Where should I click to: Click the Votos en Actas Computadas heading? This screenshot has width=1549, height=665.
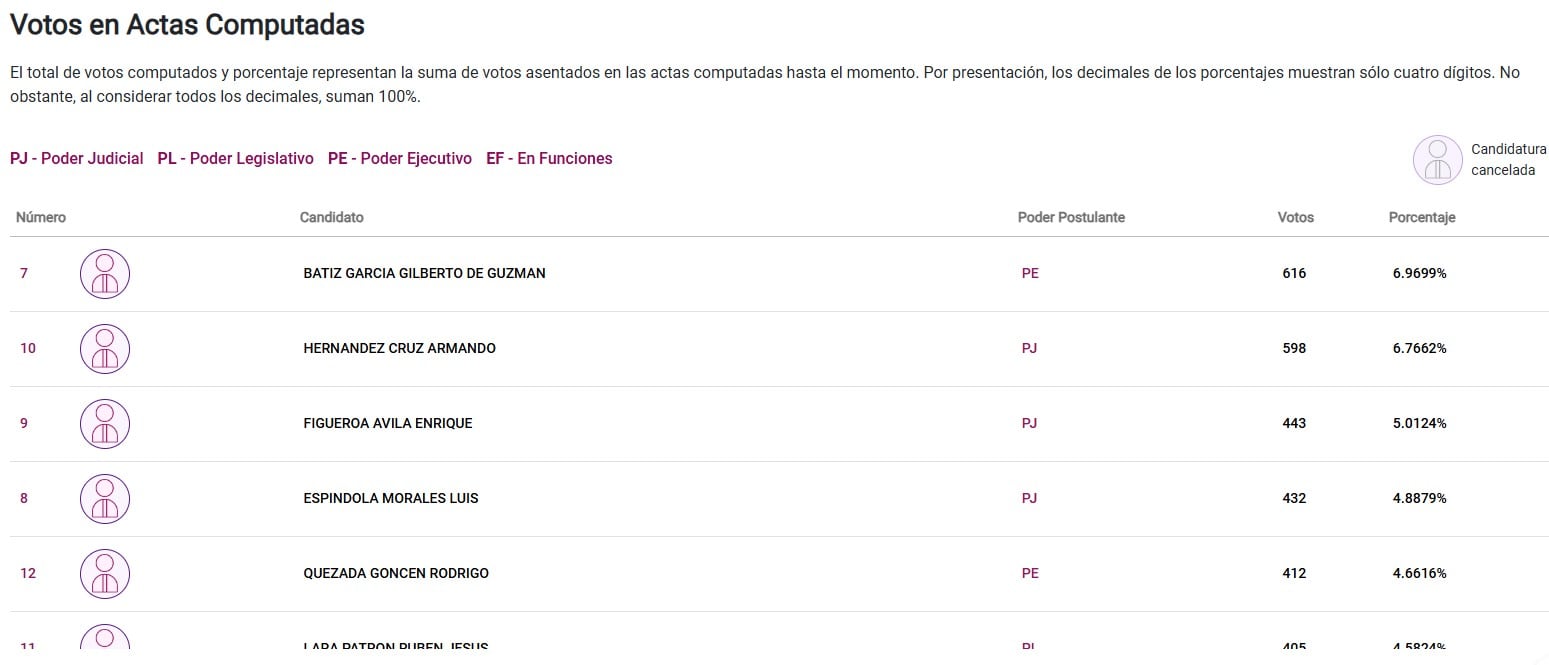click(x=187, y=25)
